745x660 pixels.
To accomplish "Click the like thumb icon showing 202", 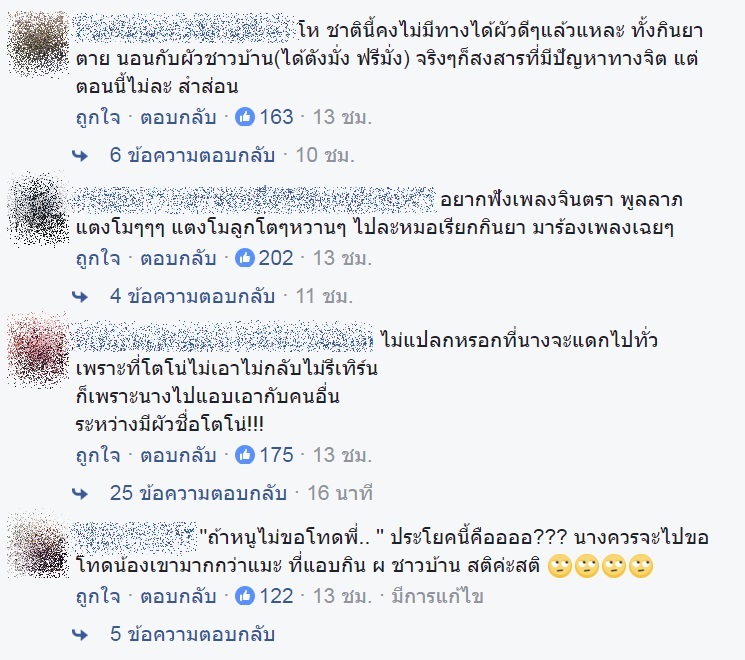I will click(x=245, y=258).
